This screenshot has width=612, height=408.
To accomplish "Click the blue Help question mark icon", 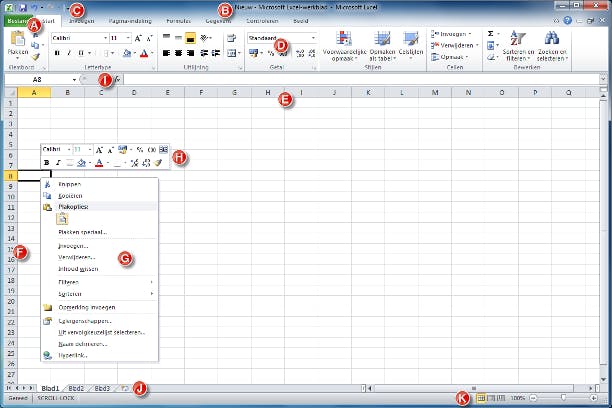I will click(568, 21).
